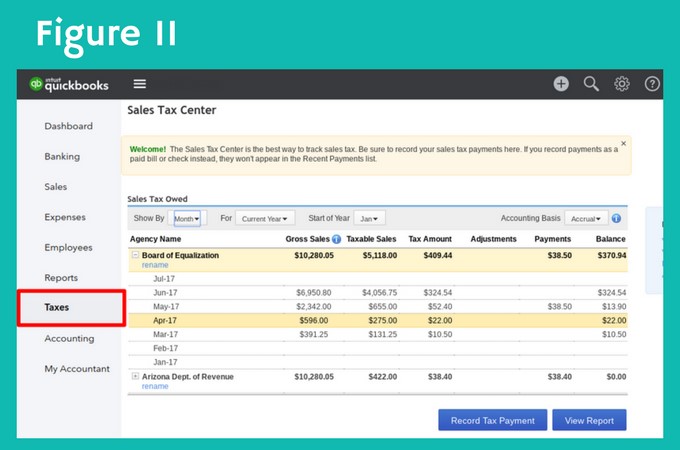The width and height of the screenshot is (680, 450).
Task: Open the help question mark
Action: point(652,84)
